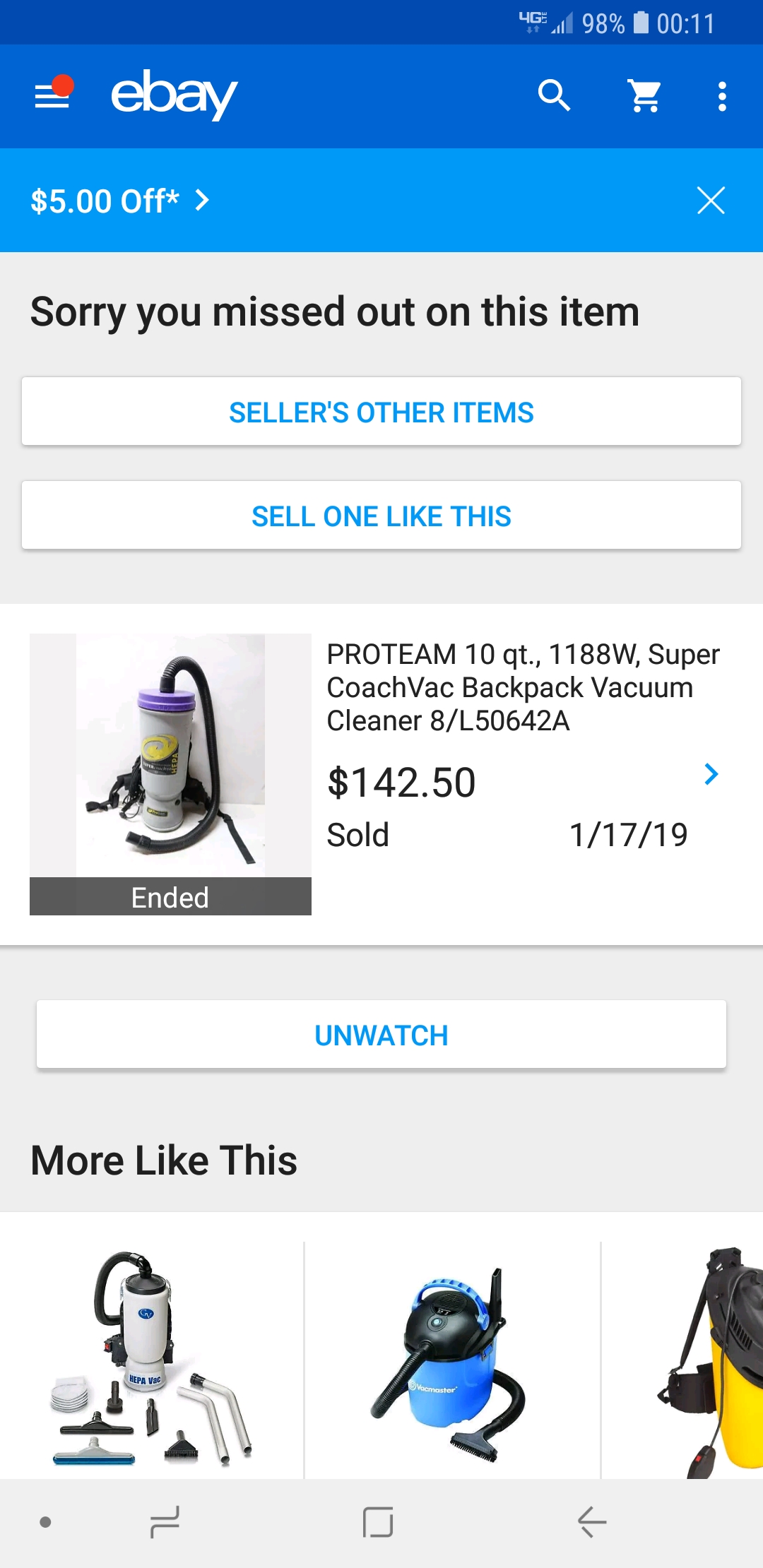Unwatch this sold item
The width and height of the screenshot is (763, 1568).
[381, 1035]
